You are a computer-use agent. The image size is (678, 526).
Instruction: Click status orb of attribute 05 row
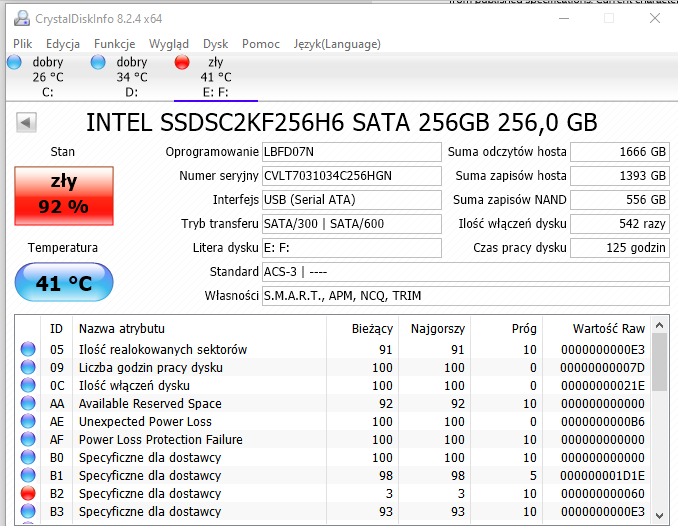[28, 349]
